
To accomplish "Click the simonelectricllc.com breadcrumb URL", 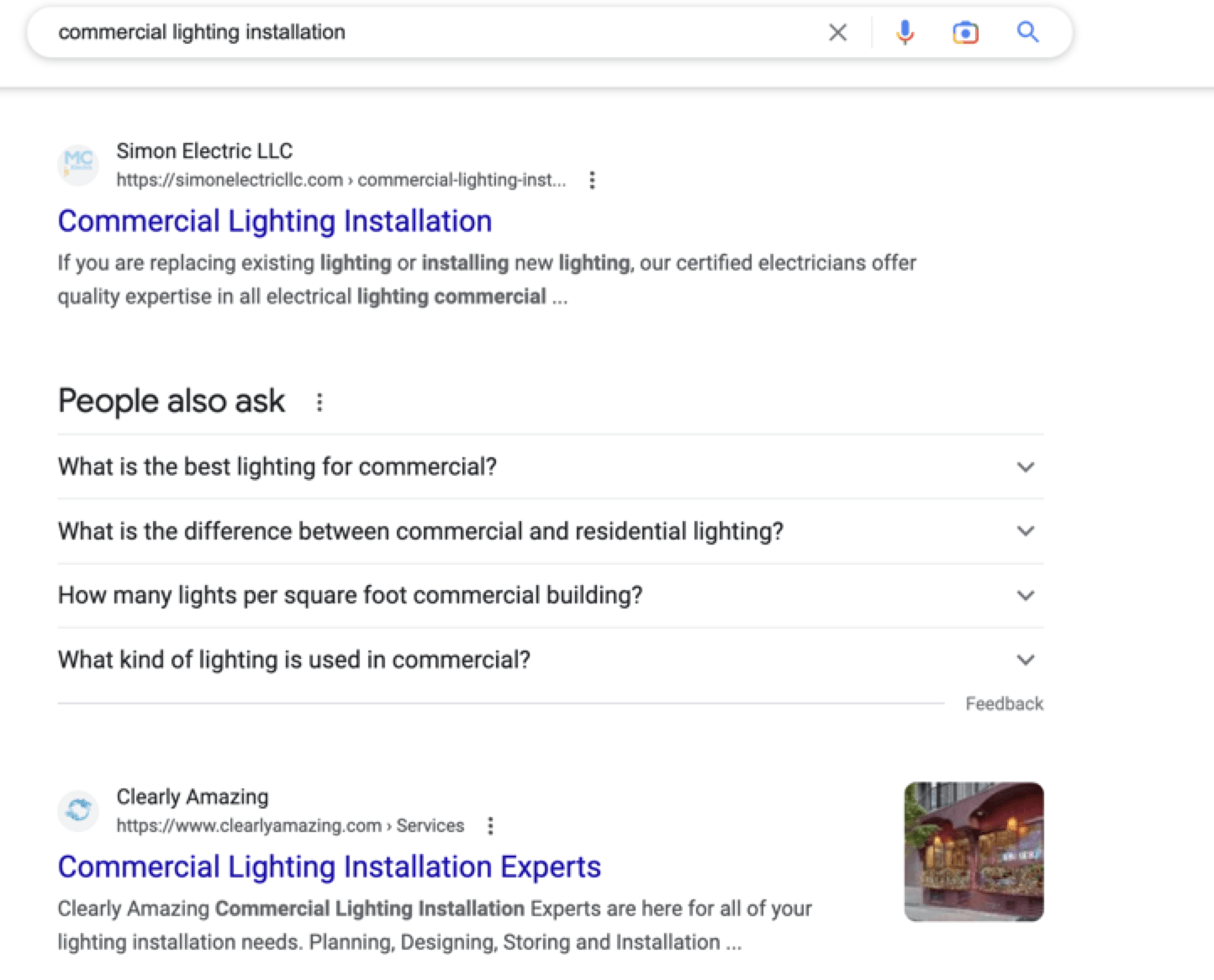I will tap(340, 180).
